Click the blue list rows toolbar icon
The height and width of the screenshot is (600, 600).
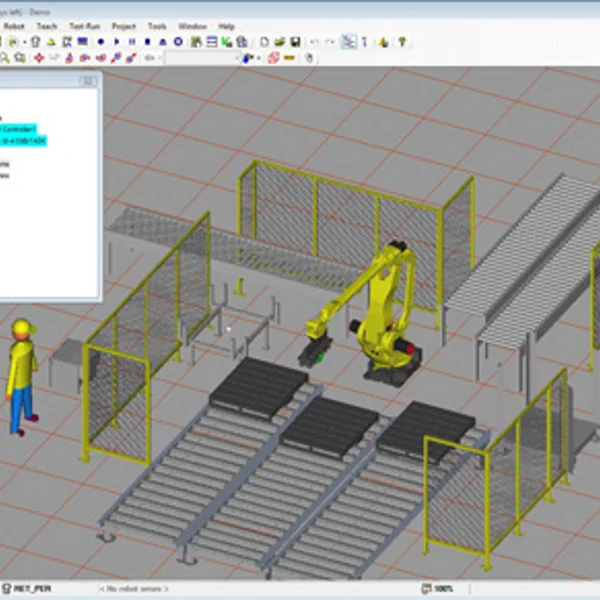(x=212, y=42)
